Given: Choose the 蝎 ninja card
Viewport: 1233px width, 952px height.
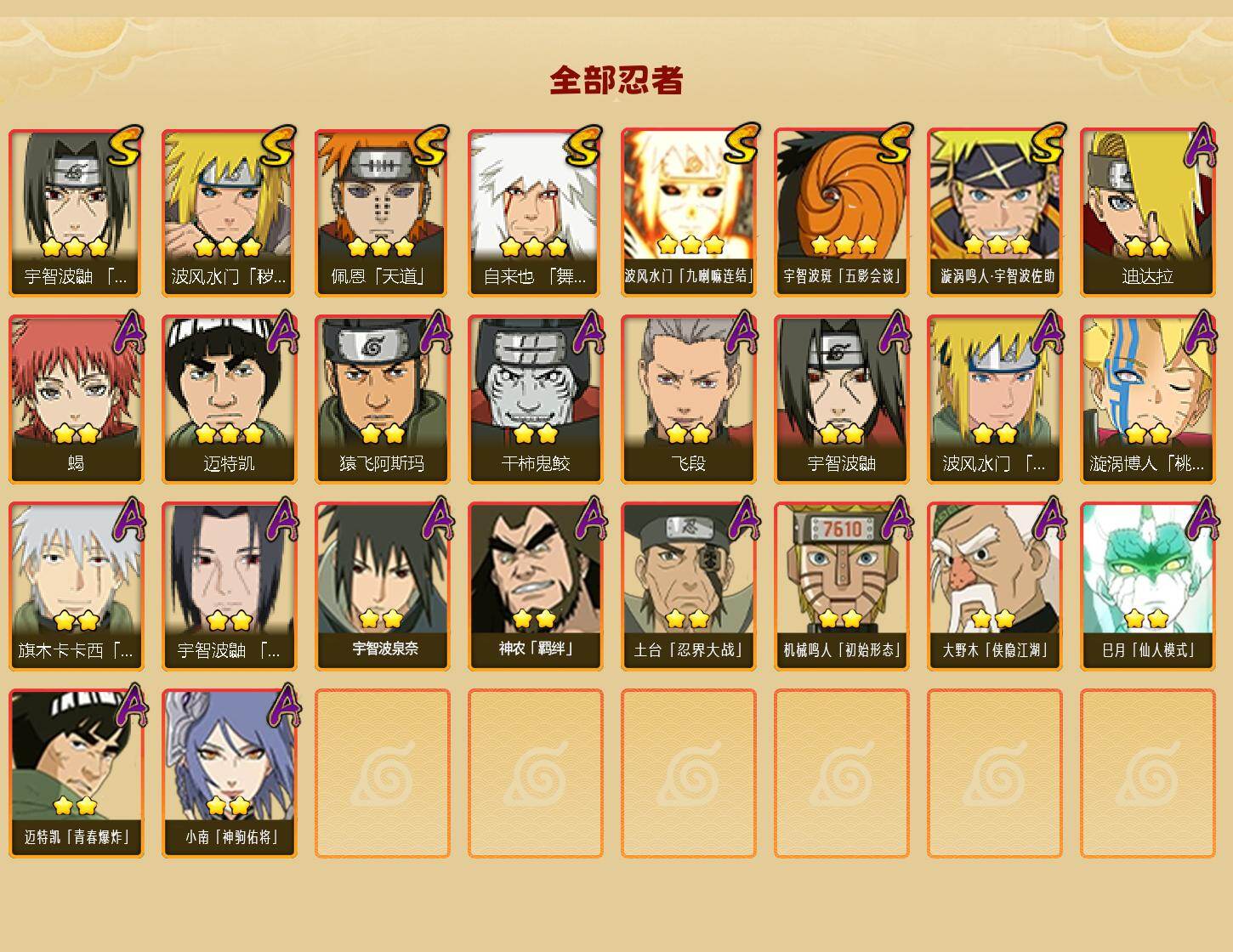Looking at the screenshot, I should (76, 399).
